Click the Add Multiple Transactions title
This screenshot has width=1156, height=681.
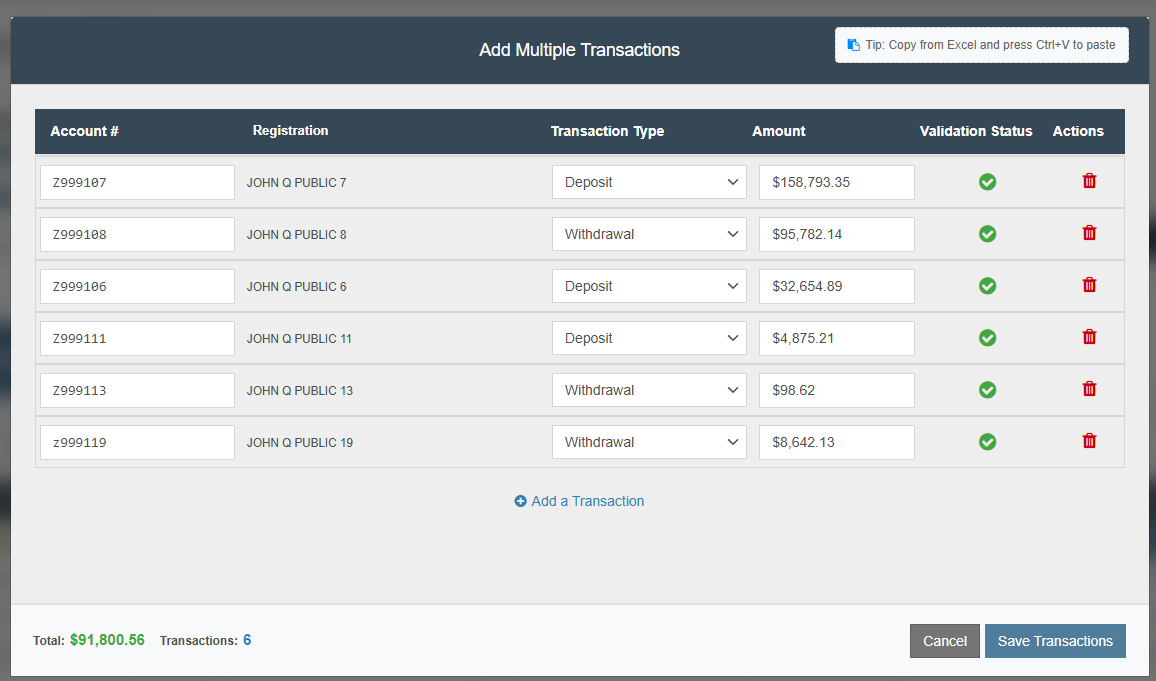[x=579, y=50]
